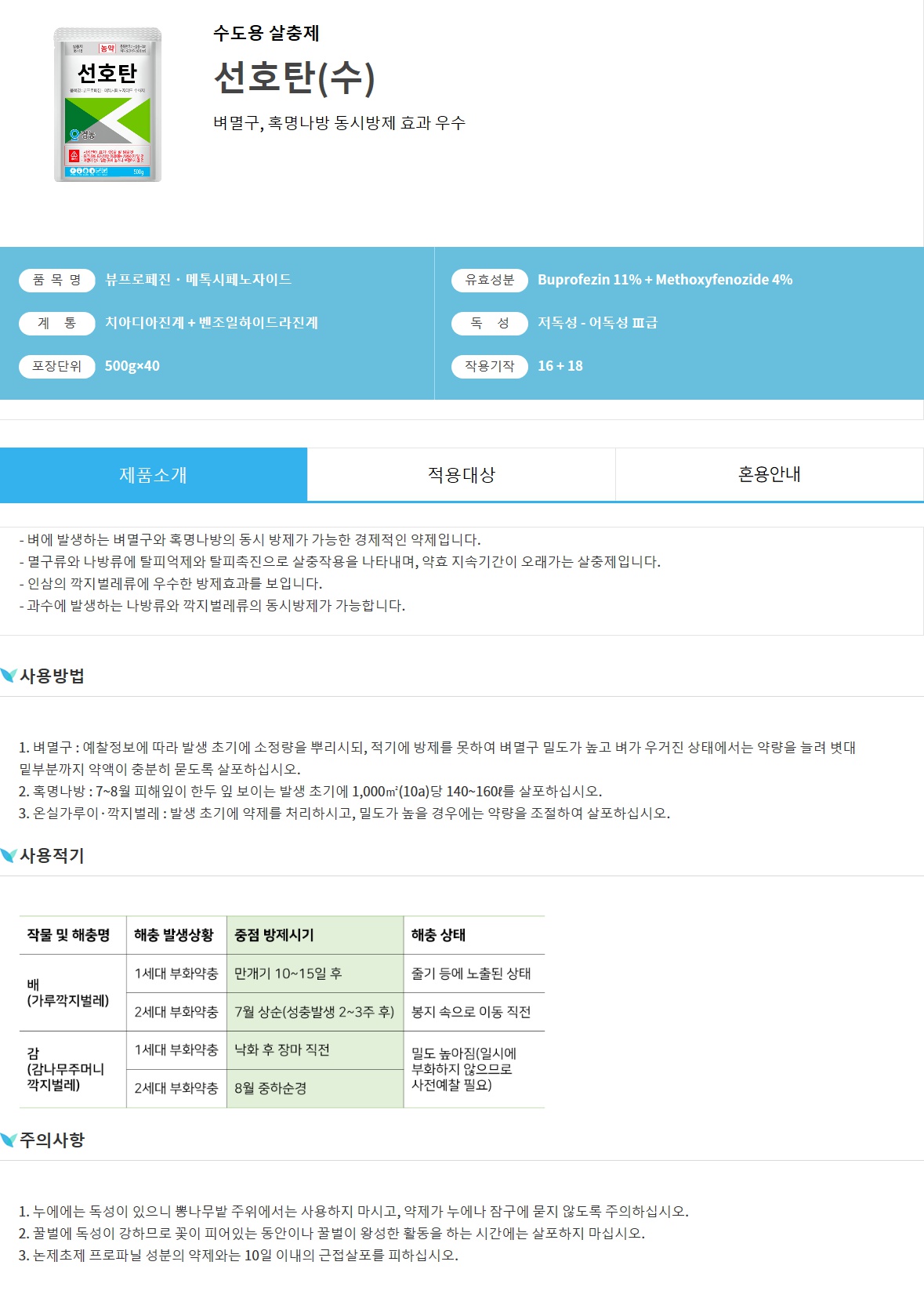924x1316 pixels.
Task: Click the 유효성분 label pill
Action: (490, 280)
